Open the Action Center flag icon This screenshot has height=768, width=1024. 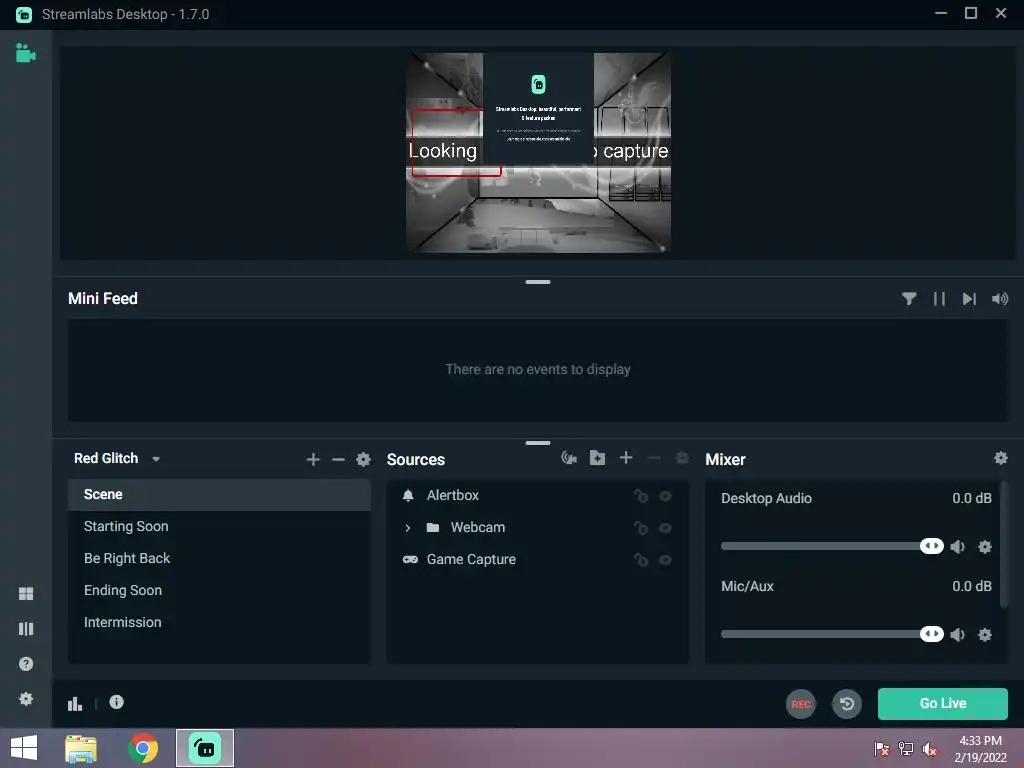click(x=882, y=749)
